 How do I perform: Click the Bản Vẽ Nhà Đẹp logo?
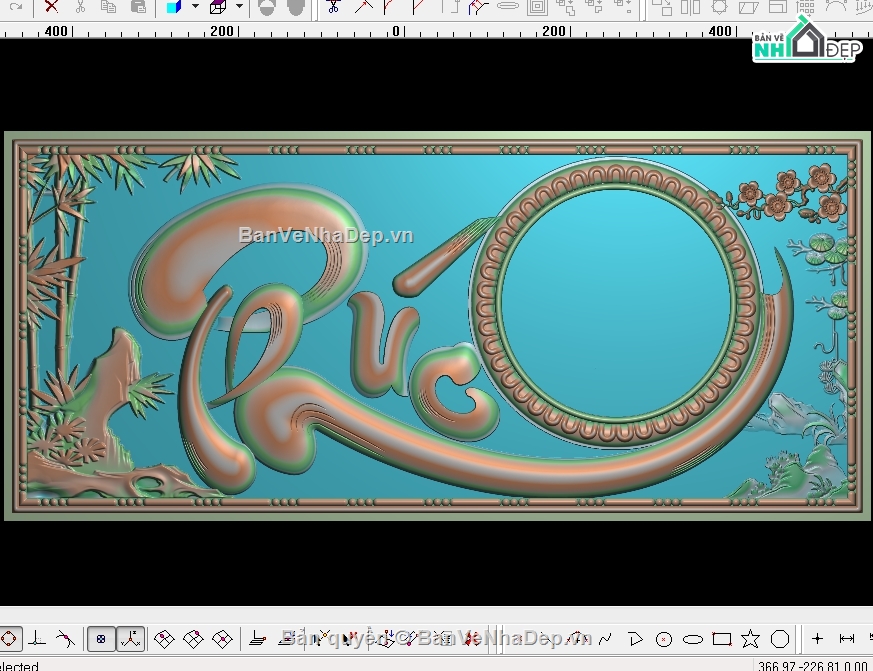[806, 41]
